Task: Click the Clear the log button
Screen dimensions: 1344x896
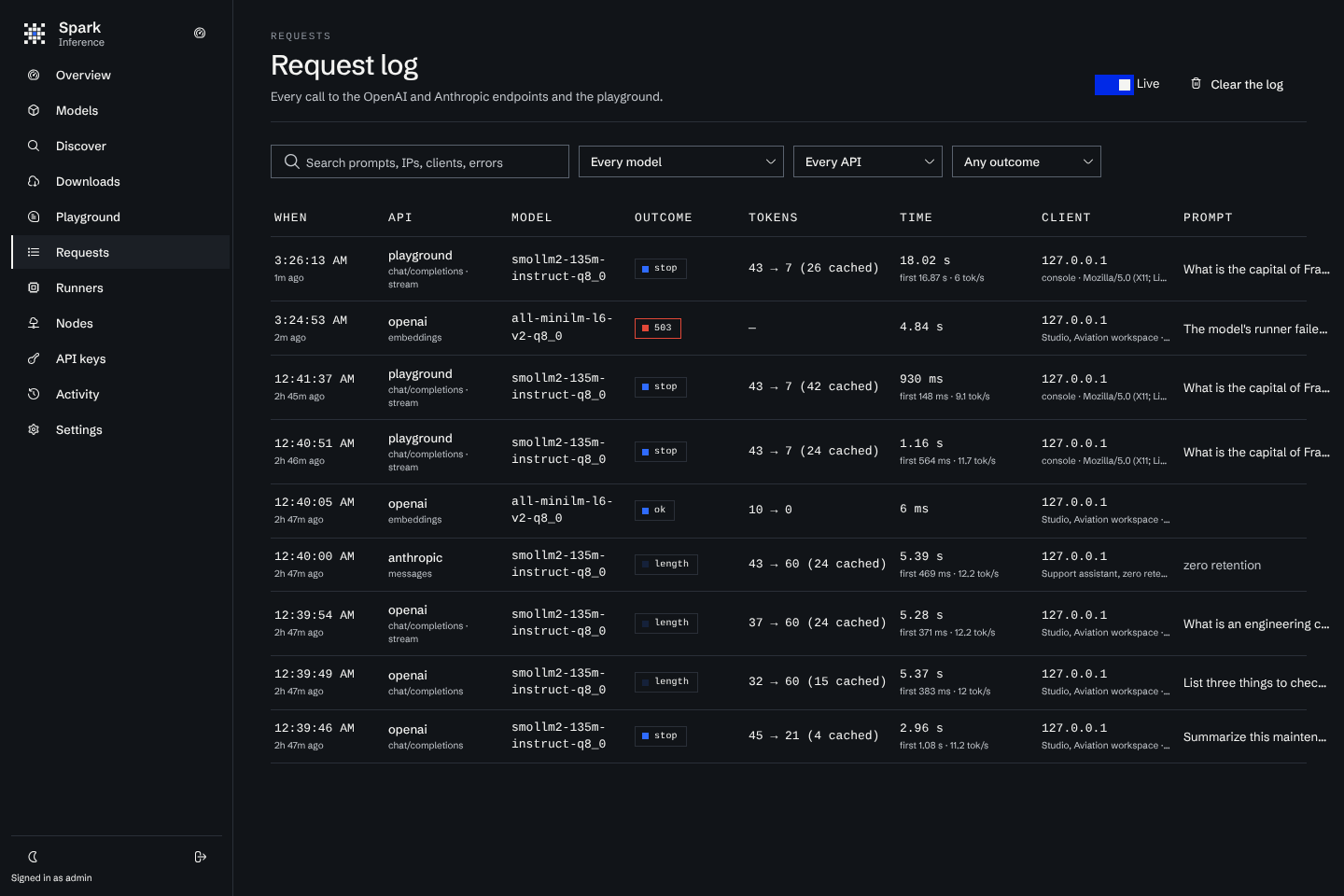Action: (x=1237, y=84)
